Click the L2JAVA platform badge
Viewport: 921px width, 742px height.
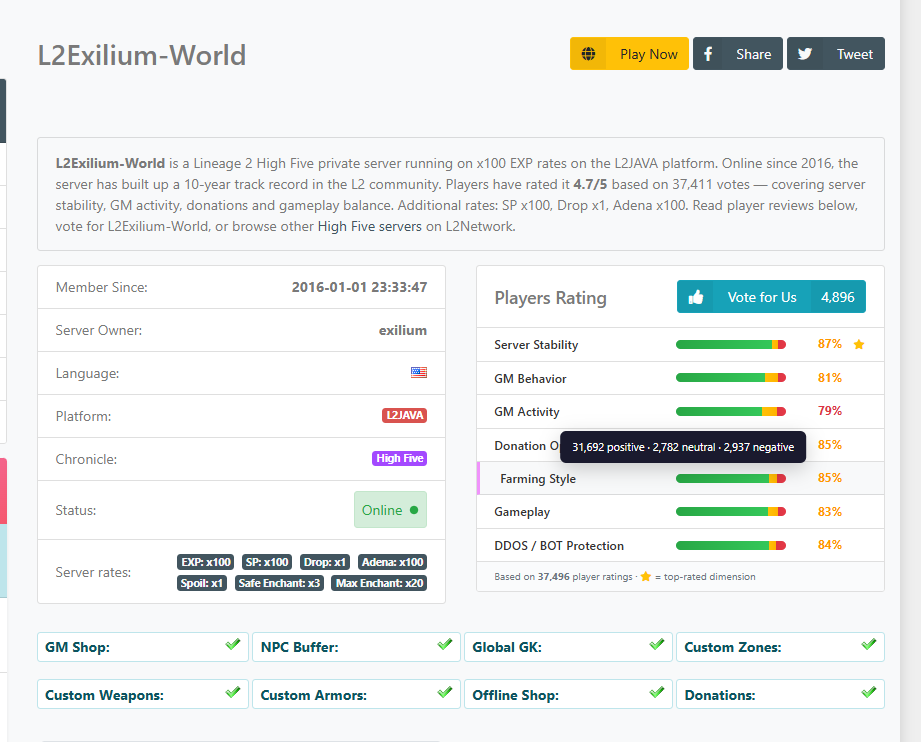point(404,415)
